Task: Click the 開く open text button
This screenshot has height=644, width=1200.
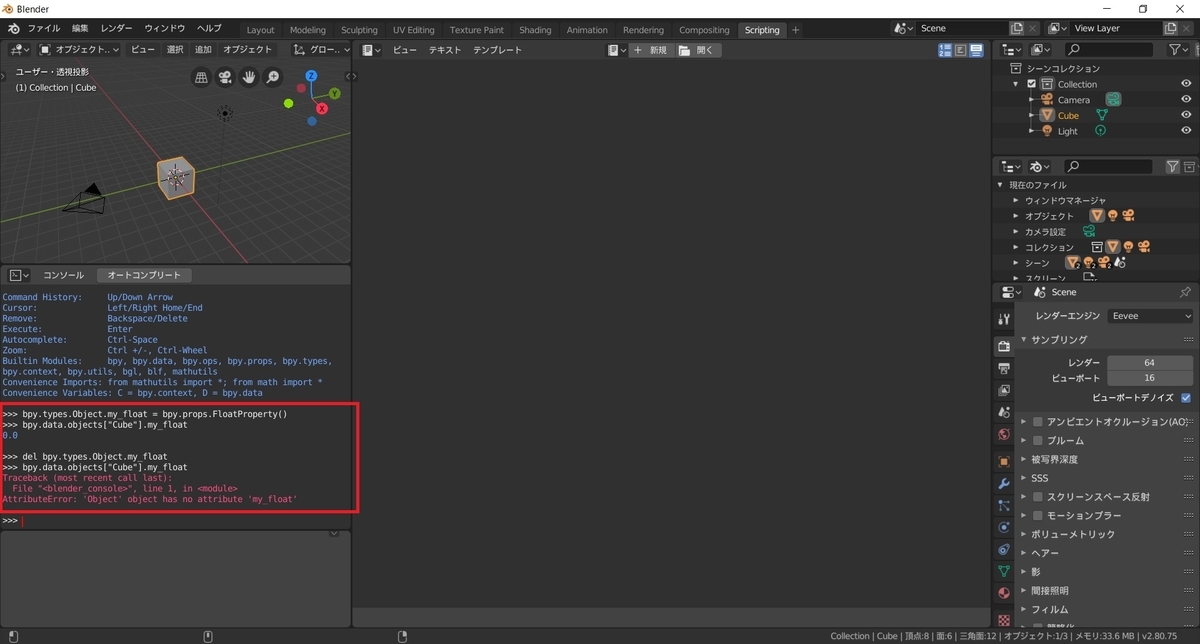Action: [697, 49]
